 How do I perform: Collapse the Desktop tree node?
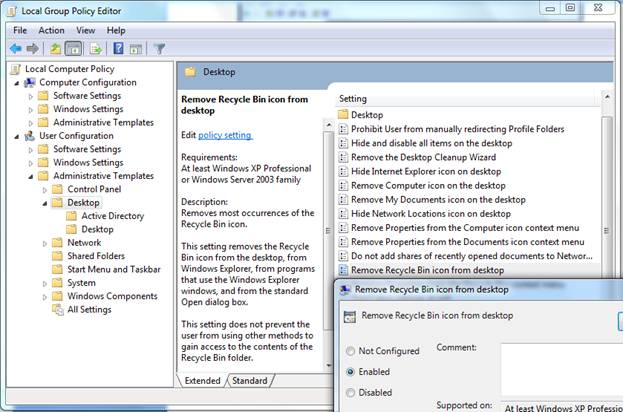click(x=45, y=203)
